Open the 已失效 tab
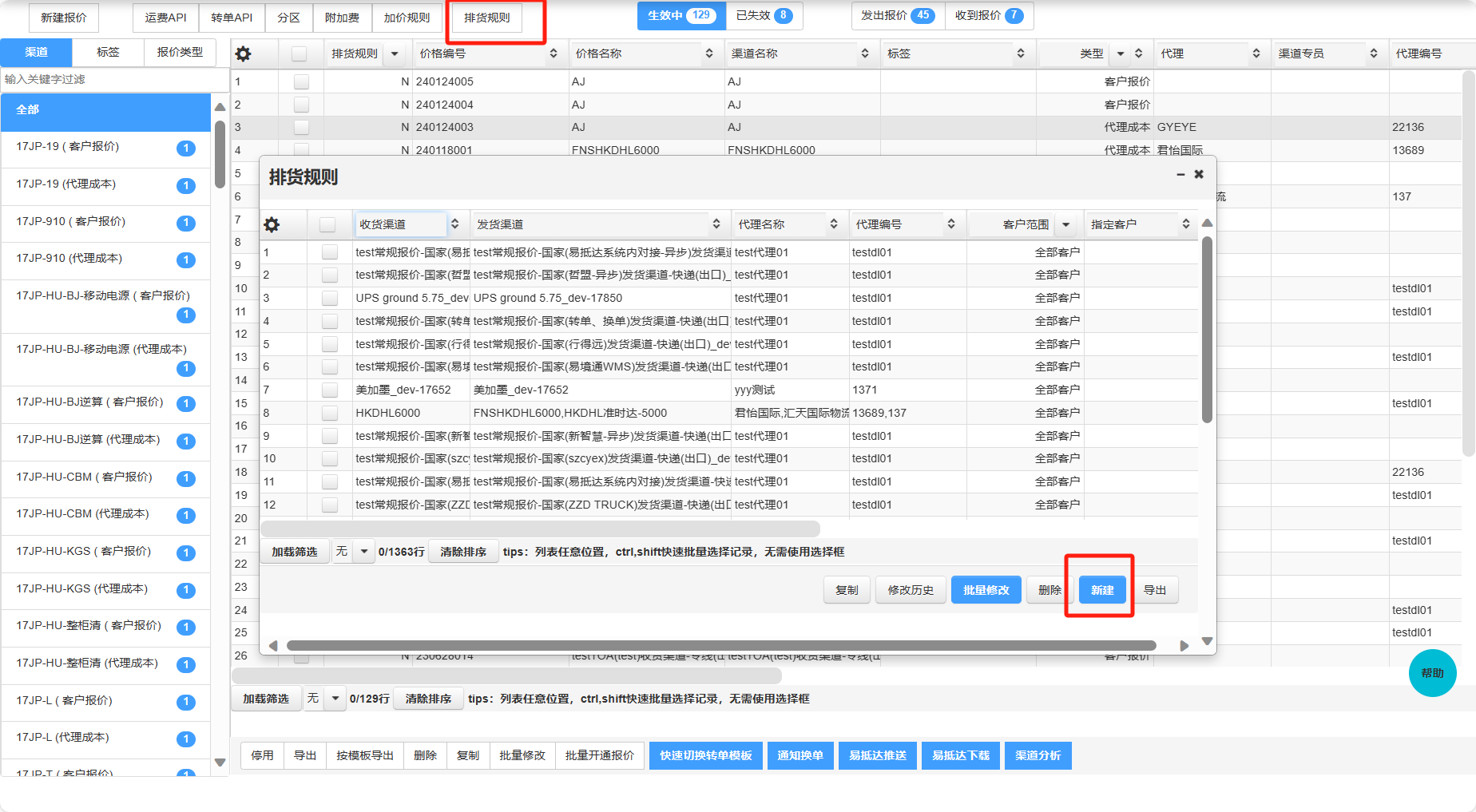Image resolution: width=1476 pixels, height=812 pixels. tap(764, 15)
